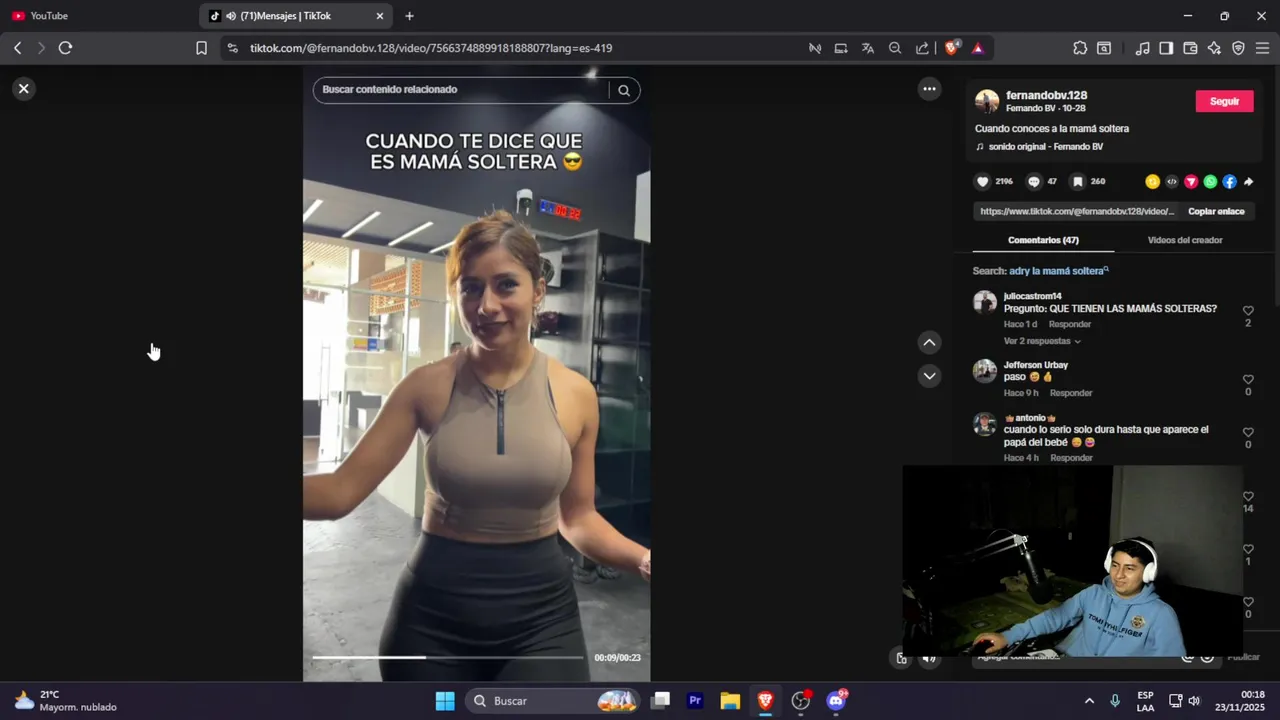This screenshot has height=720, width=1280.
Task: Like the video with heart icon
Action: point(982,182)
